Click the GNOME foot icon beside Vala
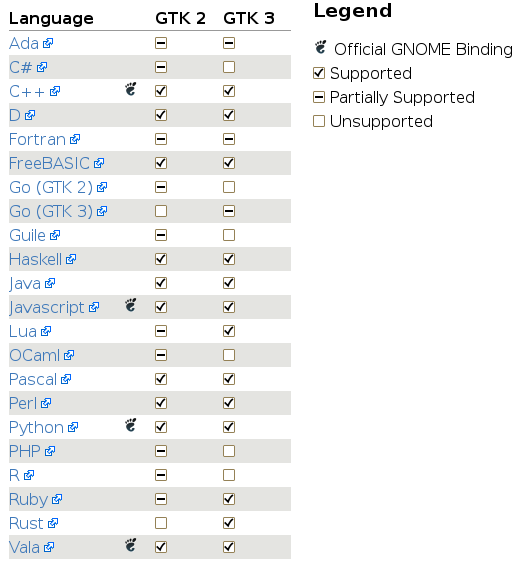This screenshot has height=564, width=520. [x=131, y=545]
